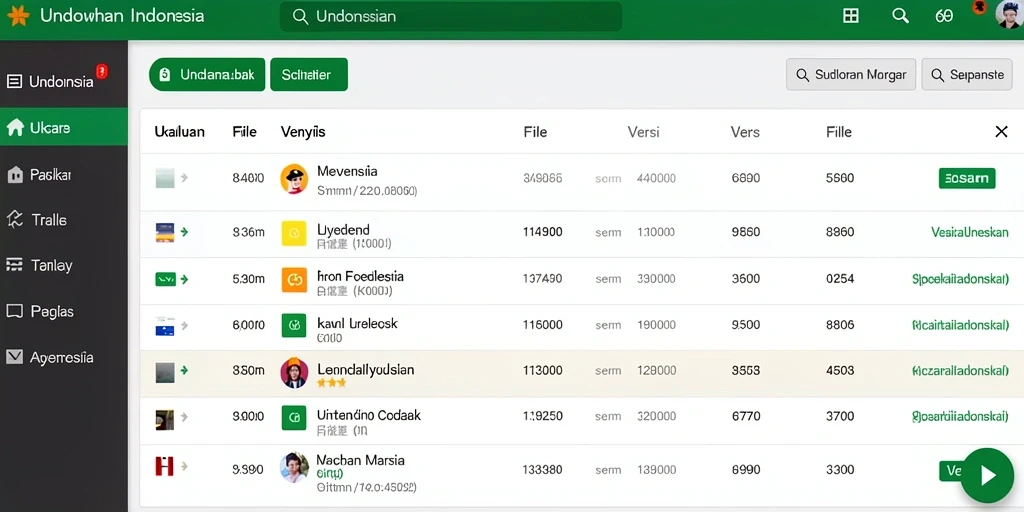The height and width of the screenshot is (512, 1024).
Task: Click the grid apps icon in header
Action: [850, 16]
